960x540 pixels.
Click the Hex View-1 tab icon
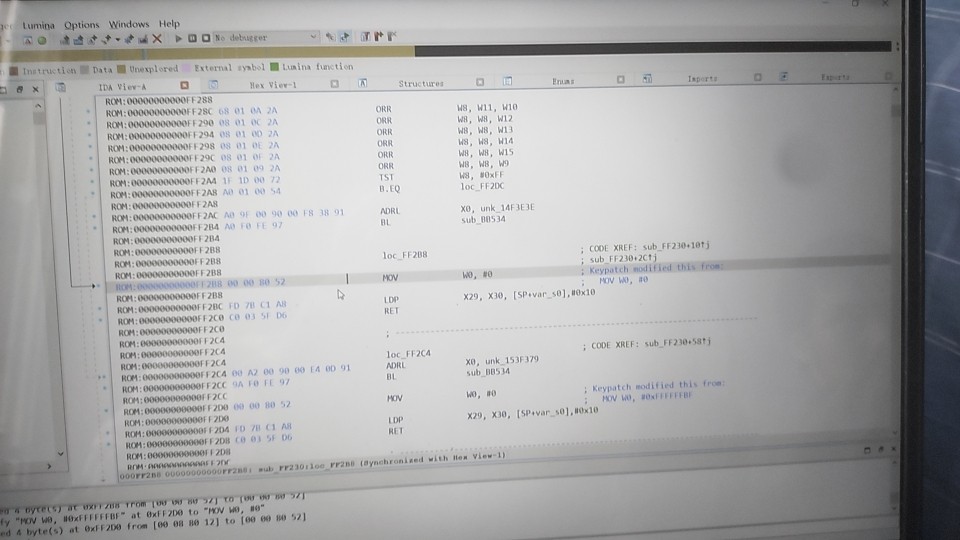213,84
